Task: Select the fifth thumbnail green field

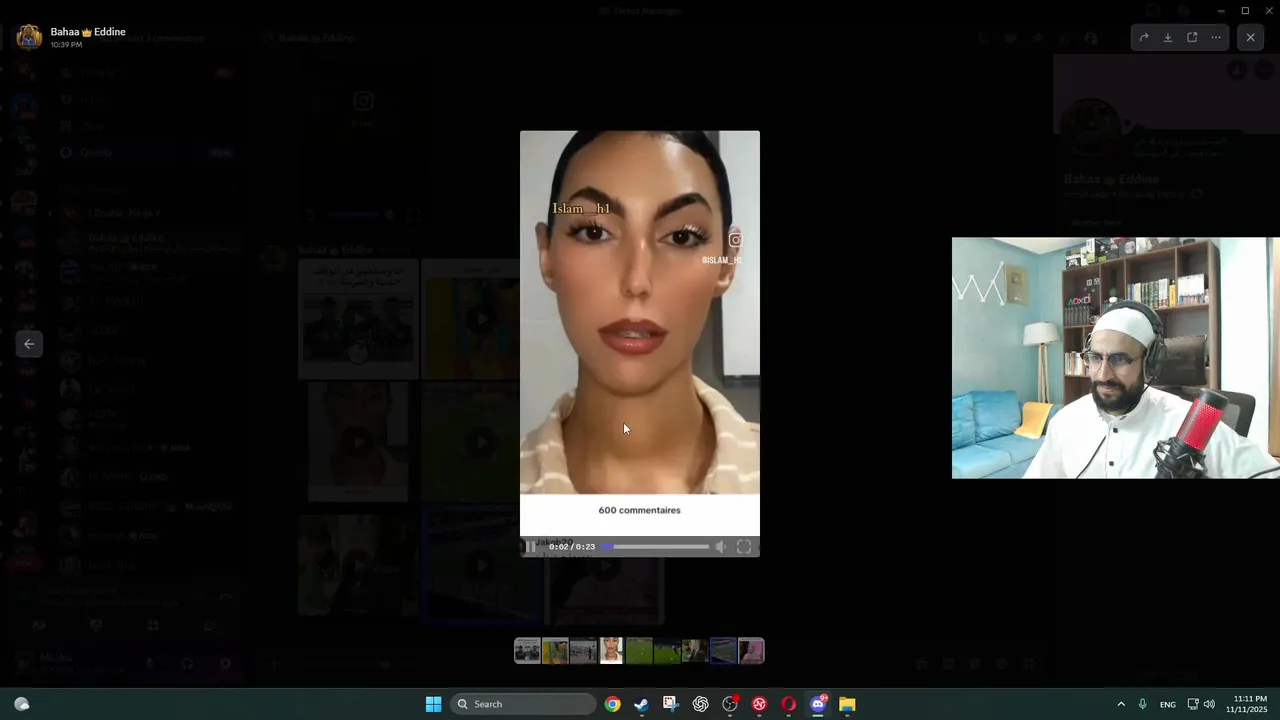Action: pos(639,651)
